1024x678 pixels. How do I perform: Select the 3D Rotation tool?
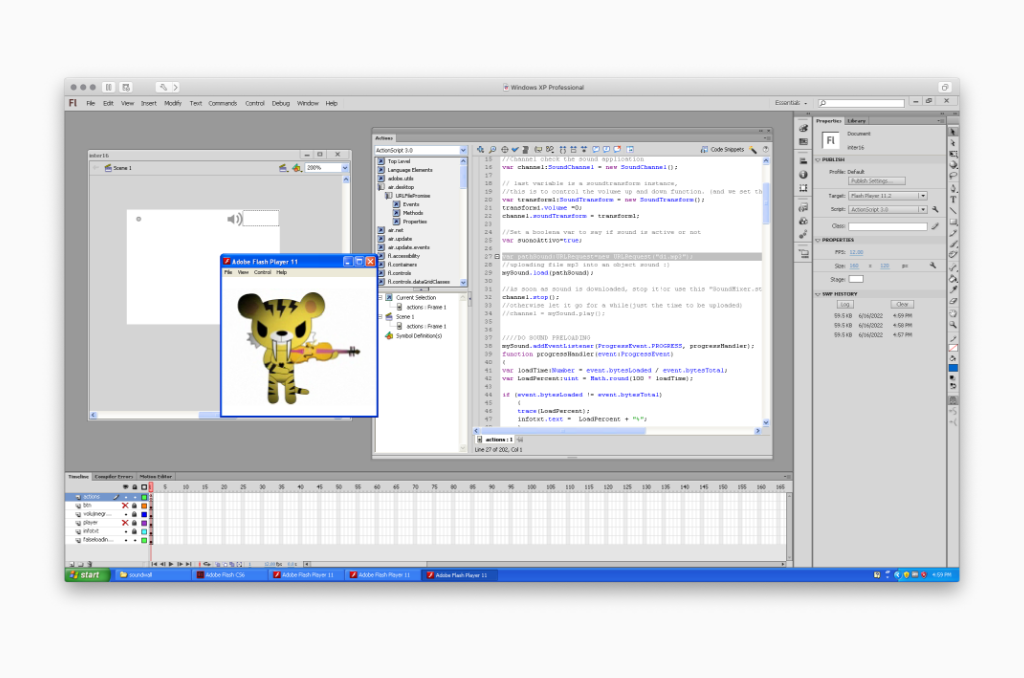(x=953, y=164)
